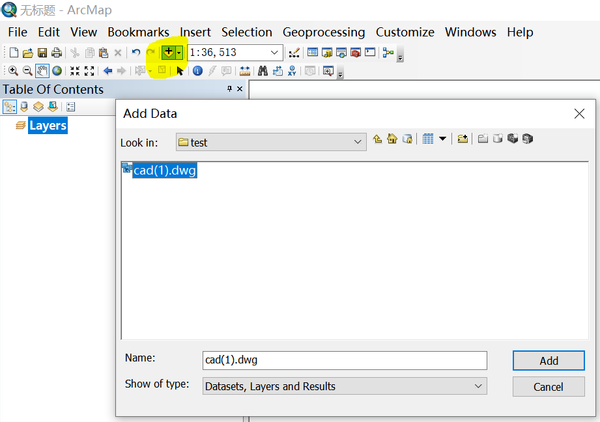Open the Edit menu
600x422 pixels.
coord(49,32)
